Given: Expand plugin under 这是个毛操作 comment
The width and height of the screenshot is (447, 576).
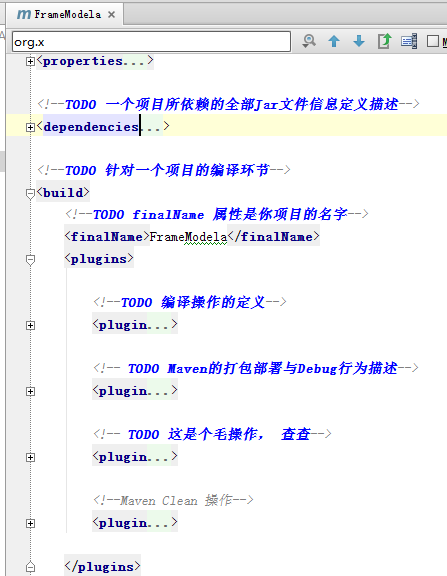Looking at the screenshot, I should [x=30, y=457].
